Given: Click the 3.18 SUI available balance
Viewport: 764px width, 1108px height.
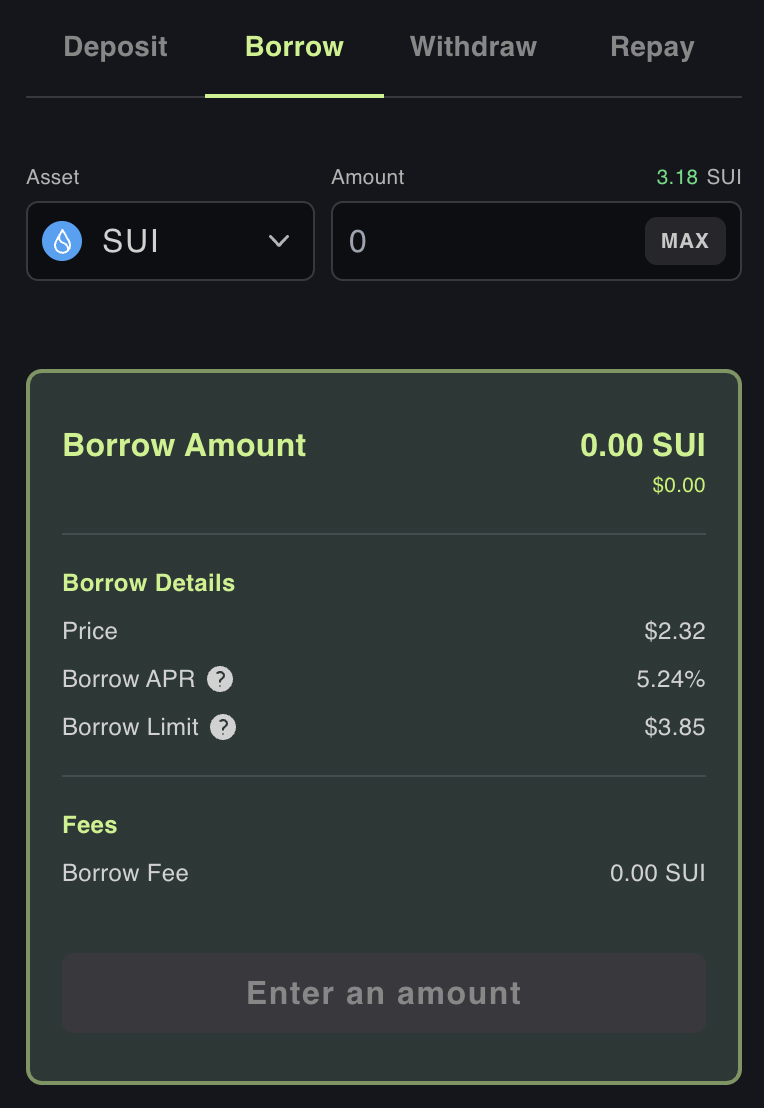Looking at the screenshot, I should coord(698,178).
